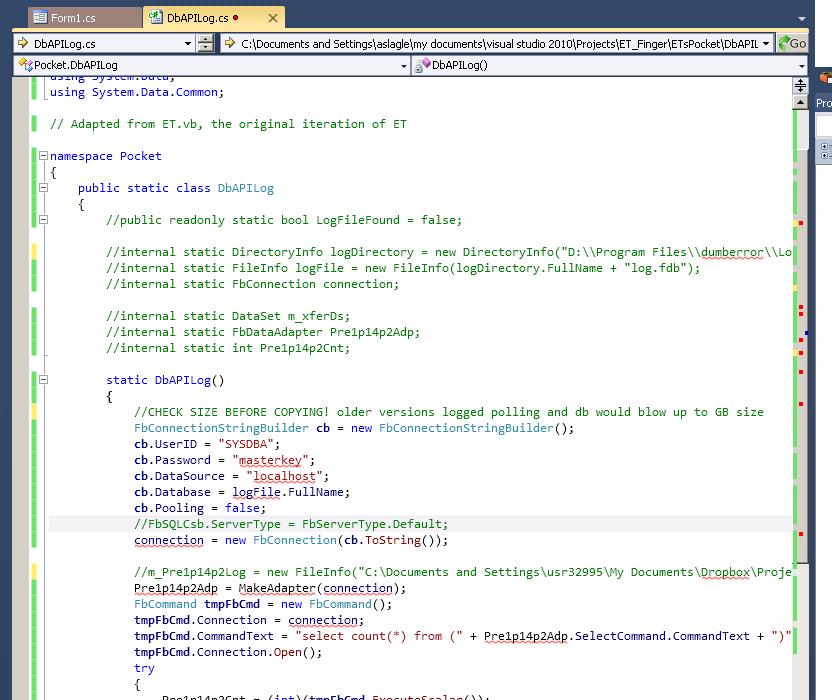Click the commented 'FbDataAdapter Pre1p14p2Adp' line
The width and height of the screenshot is (832, 700).
263,332
